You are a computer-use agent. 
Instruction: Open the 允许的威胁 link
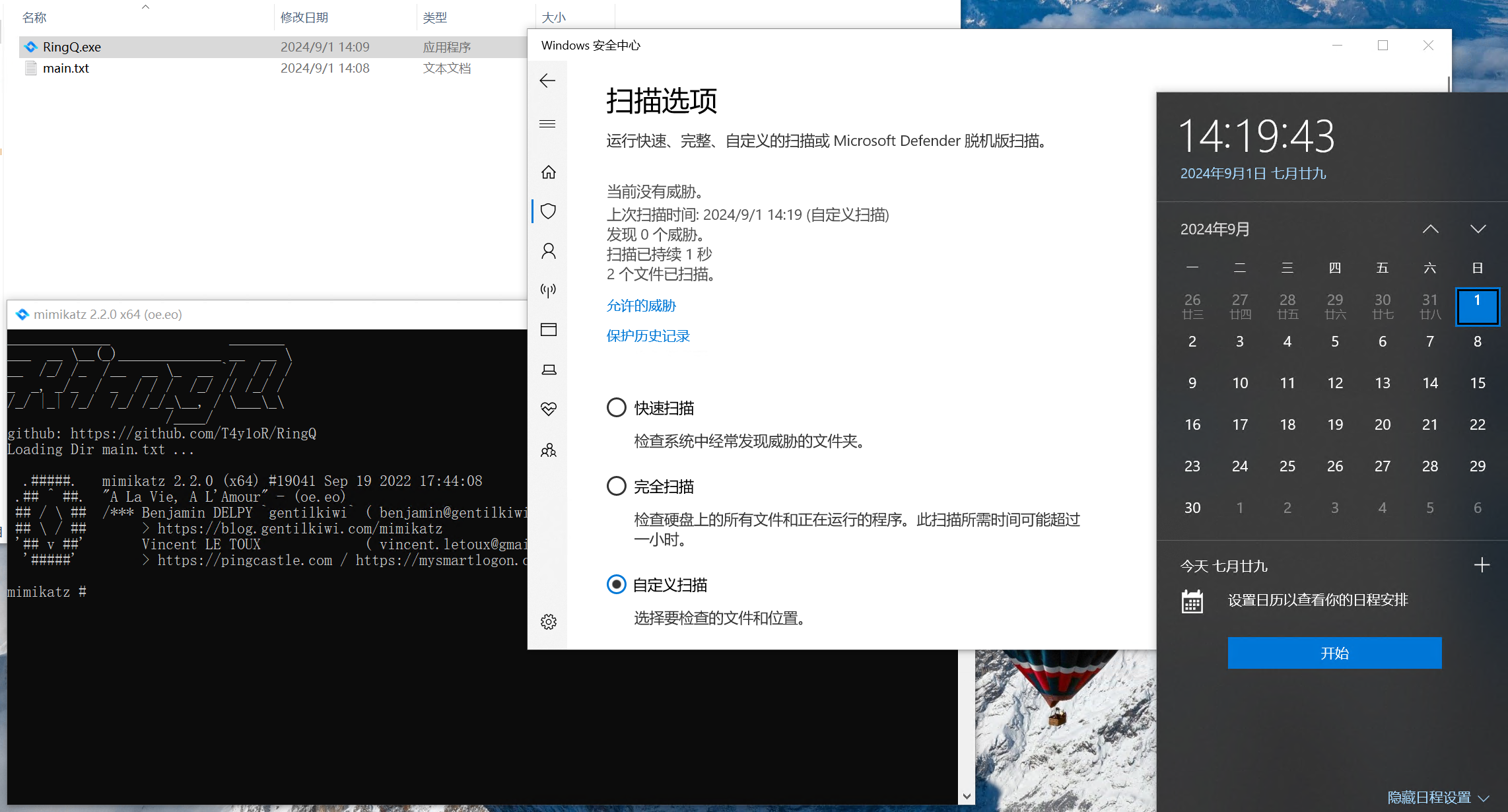click(640, 306)
